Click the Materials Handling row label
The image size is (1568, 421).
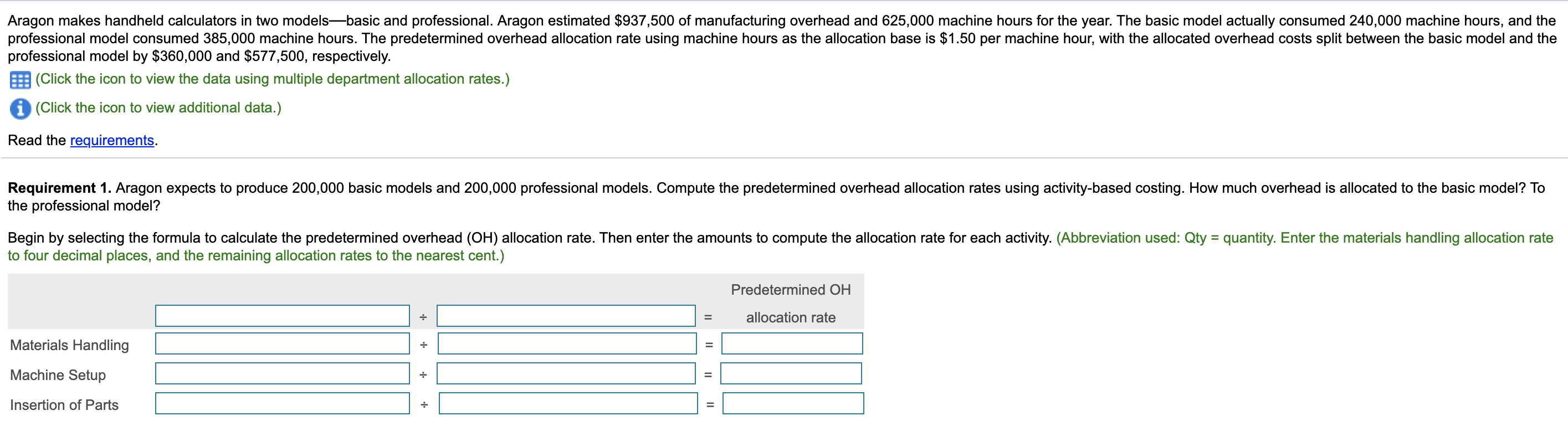point(69,345)
